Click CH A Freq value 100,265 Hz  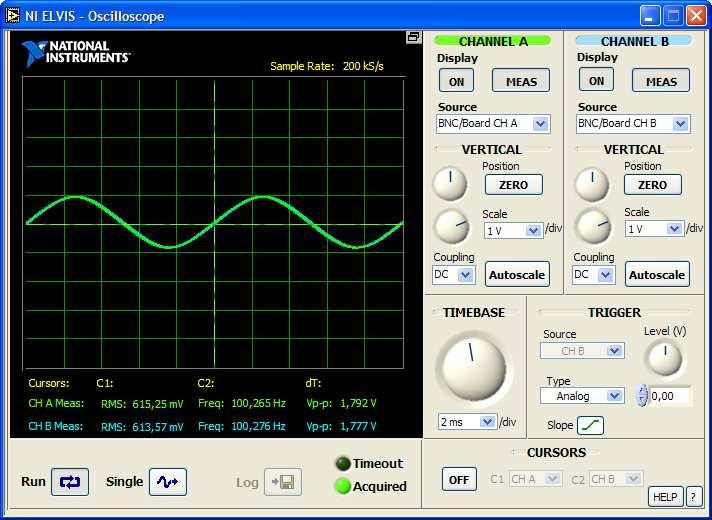tap(258, 403)
